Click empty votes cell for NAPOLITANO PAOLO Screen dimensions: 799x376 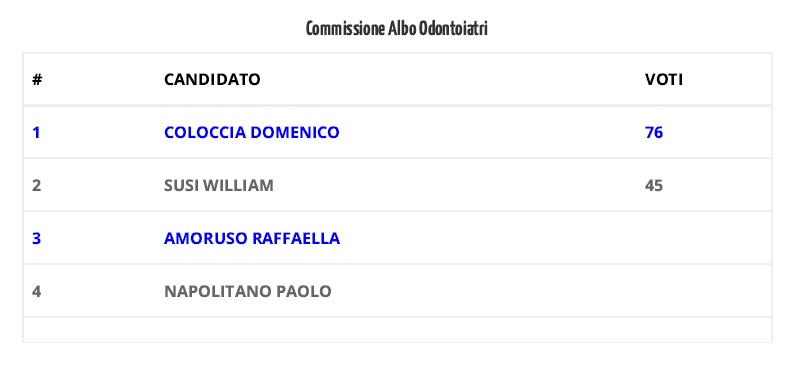704,291
